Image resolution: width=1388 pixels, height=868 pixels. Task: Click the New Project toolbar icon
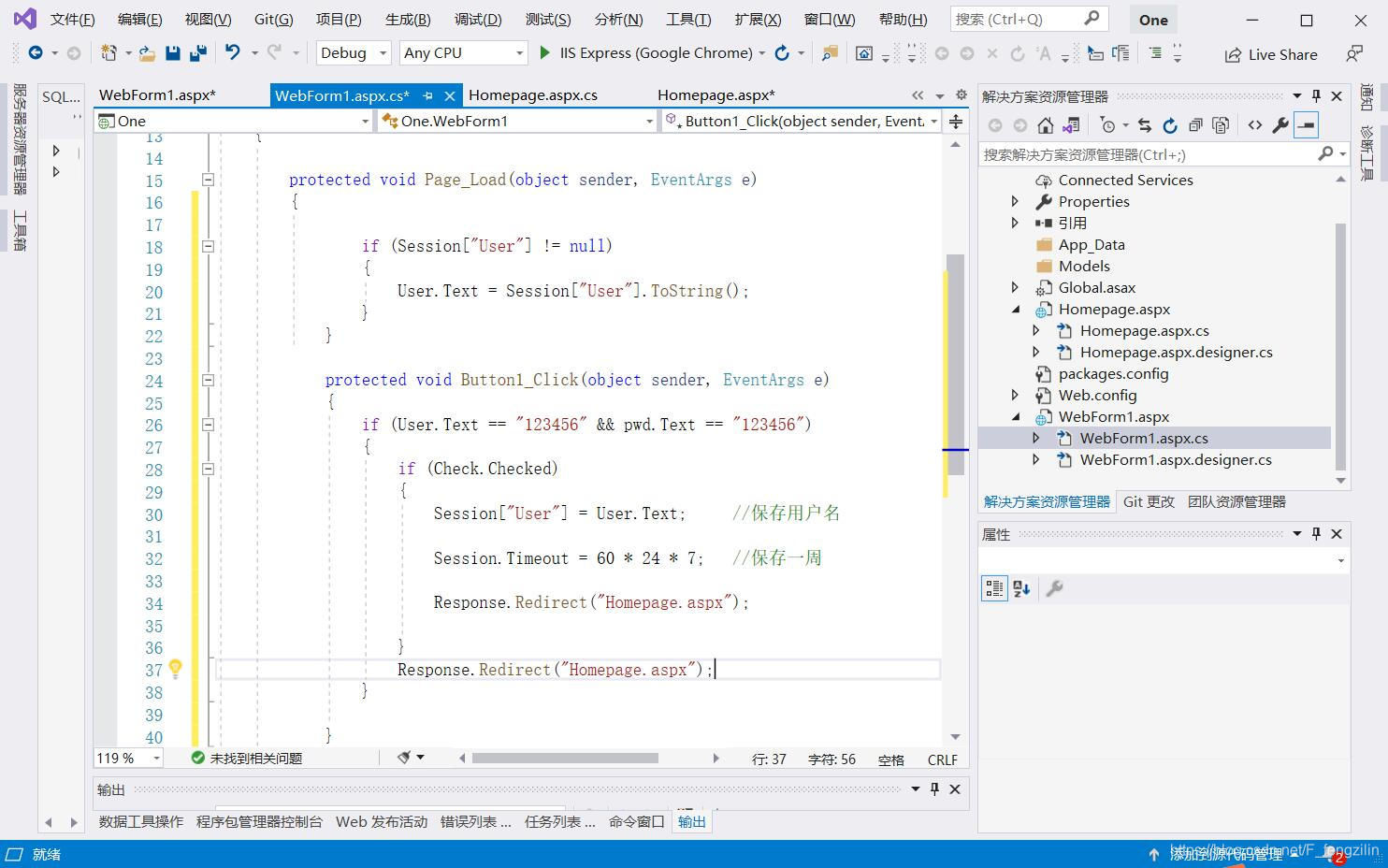click(108, 53)
